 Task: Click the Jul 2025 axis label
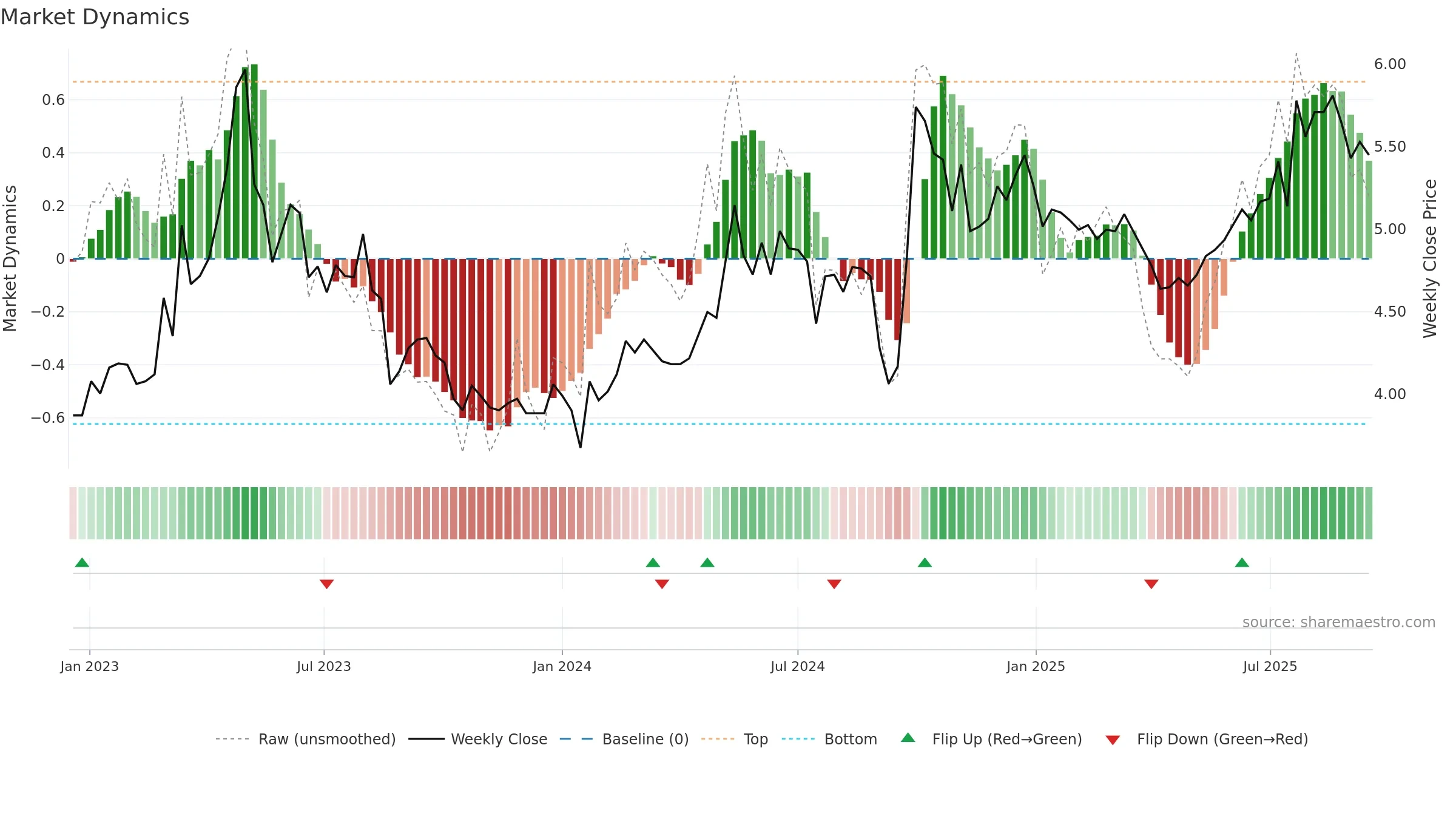point(1270,666)
